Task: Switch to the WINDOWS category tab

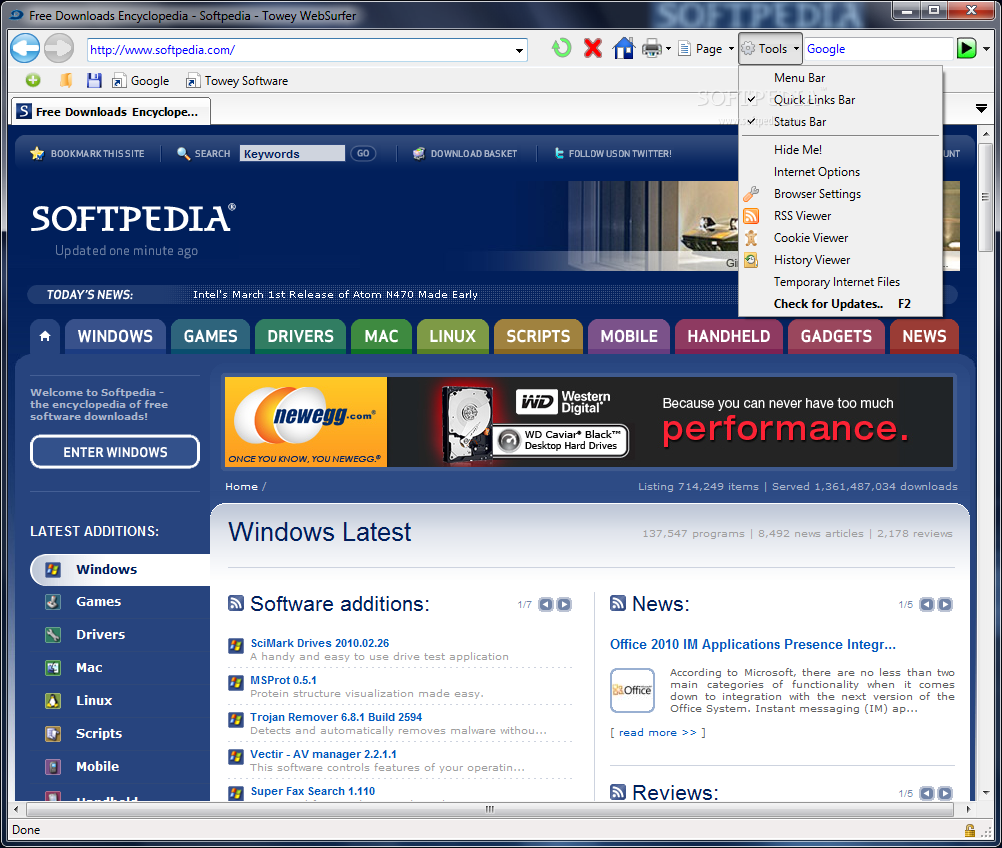Action: click(115, 336)
